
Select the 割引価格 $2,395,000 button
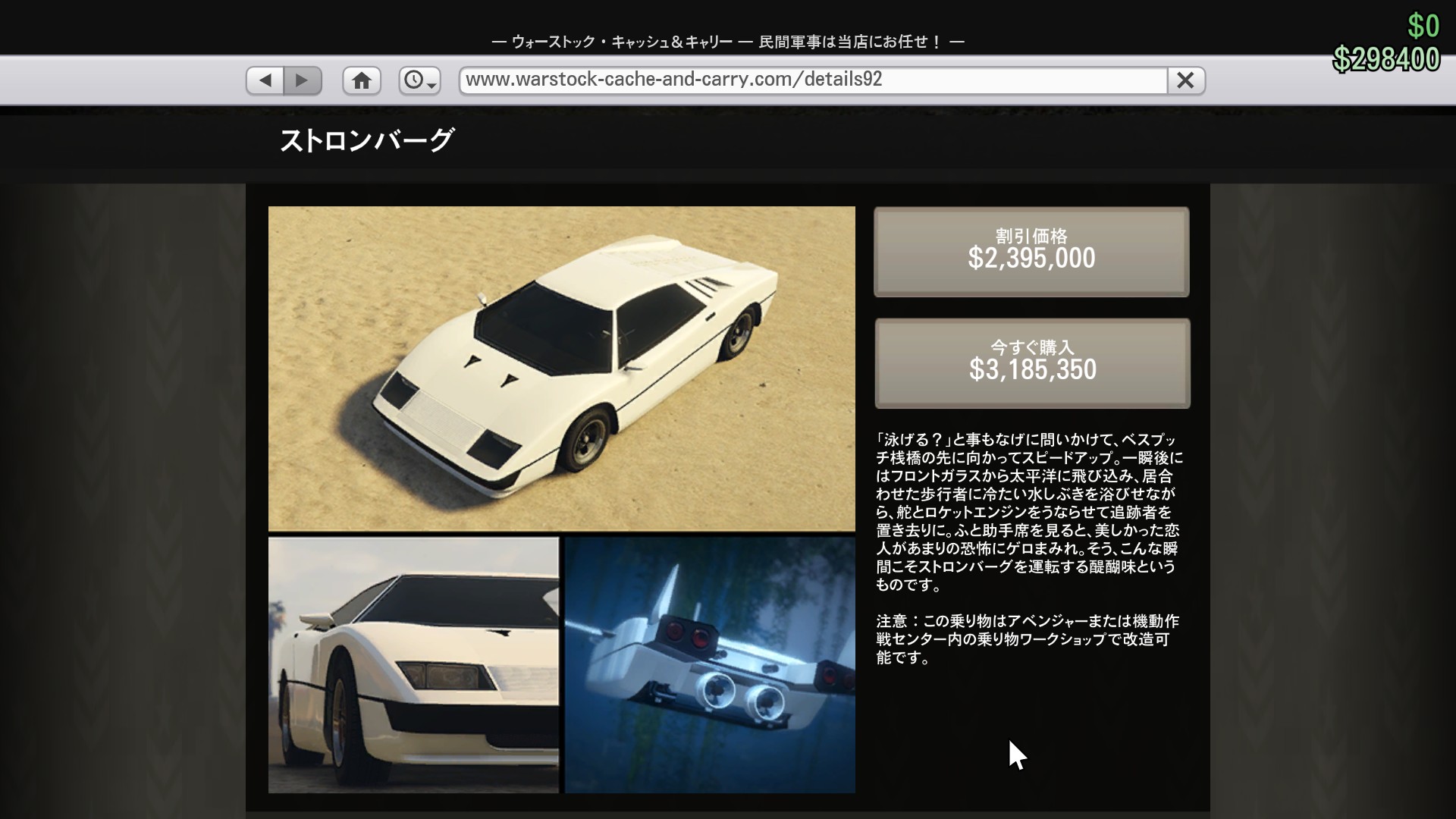pyautogui.click(x=1031, y=251)
